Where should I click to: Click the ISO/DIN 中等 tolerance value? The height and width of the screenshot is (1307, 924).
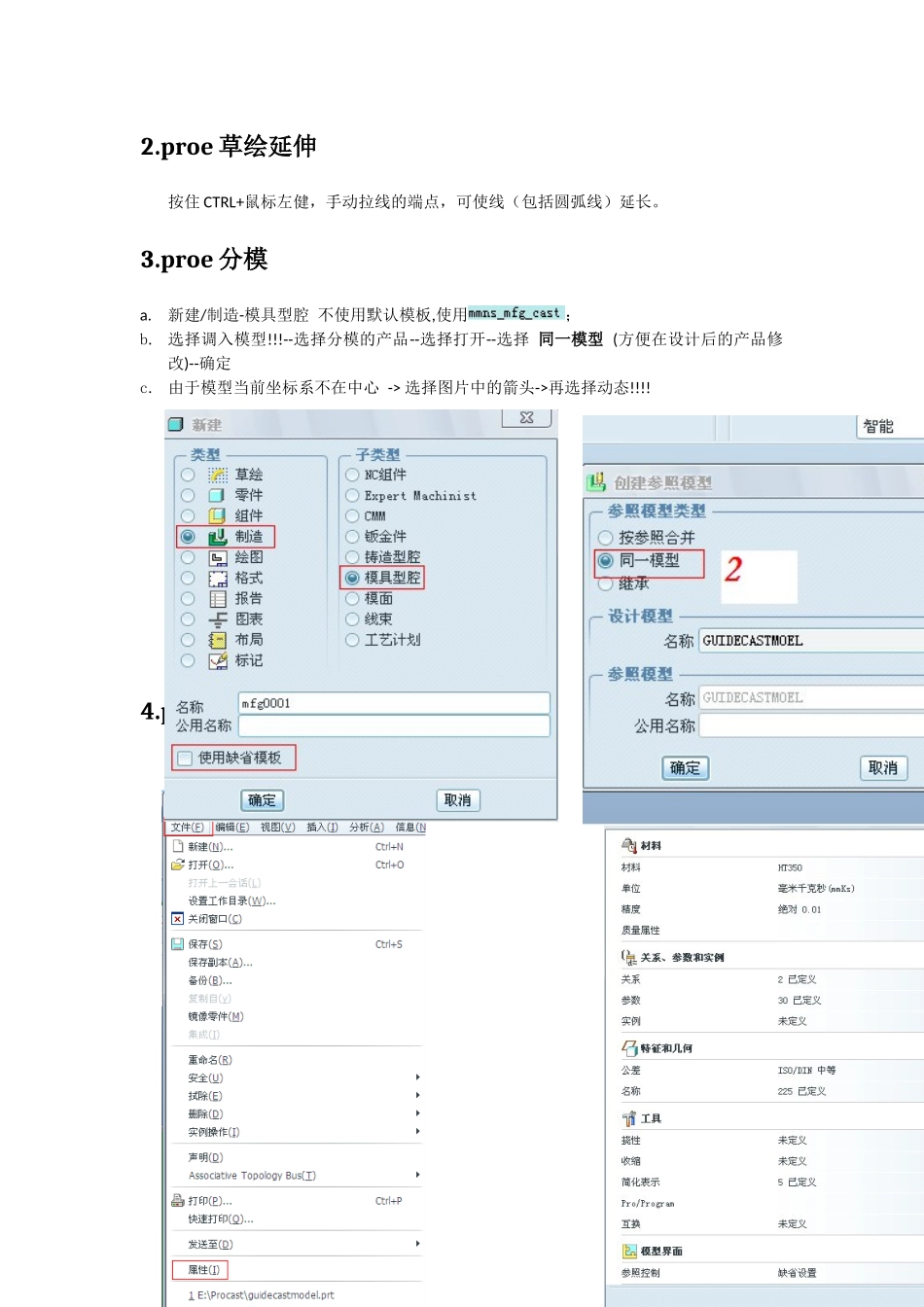point(806,1070)
